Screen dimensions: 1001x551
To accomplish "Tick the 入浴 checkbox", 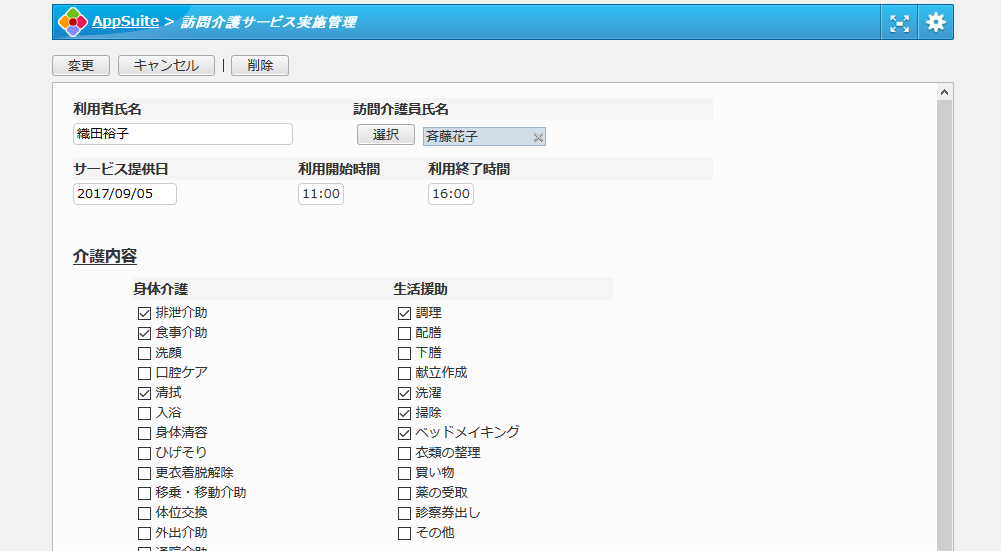I will coord(144,413).
